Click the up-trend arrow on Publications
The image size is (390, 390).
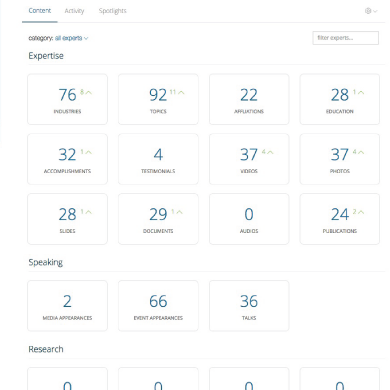361,212
